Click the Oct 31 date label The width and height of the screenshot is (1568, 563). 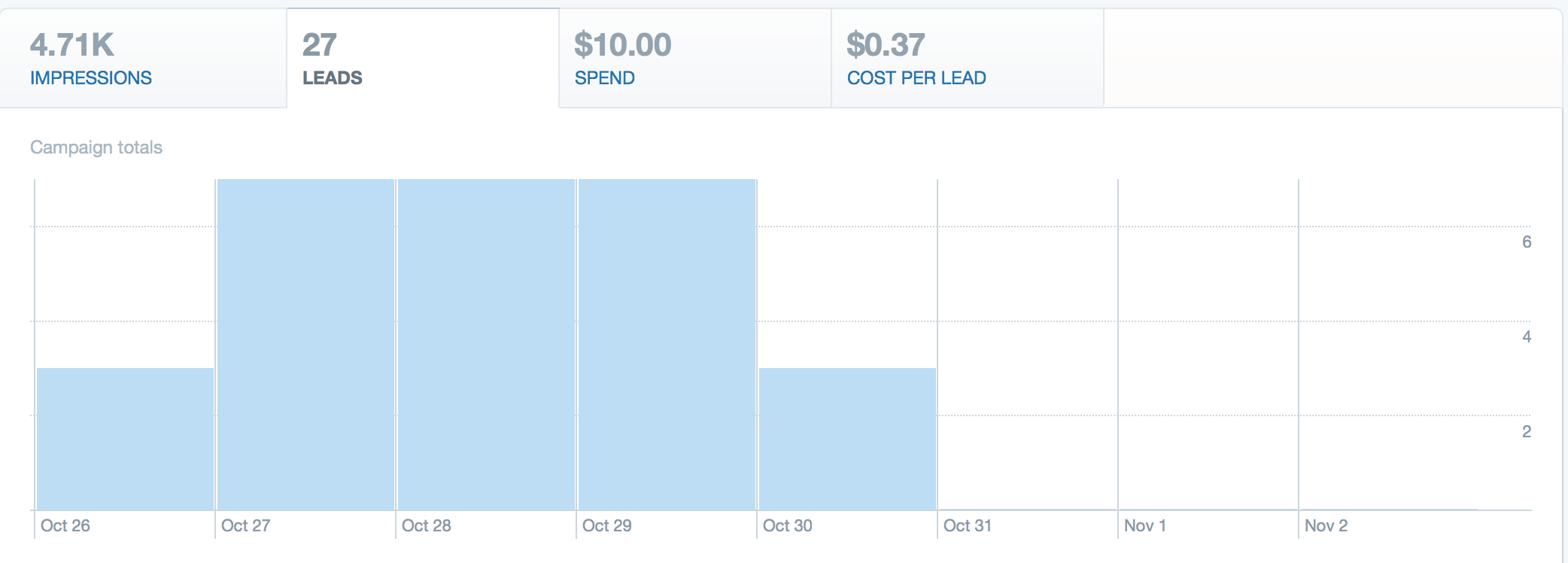pos(968,525)
